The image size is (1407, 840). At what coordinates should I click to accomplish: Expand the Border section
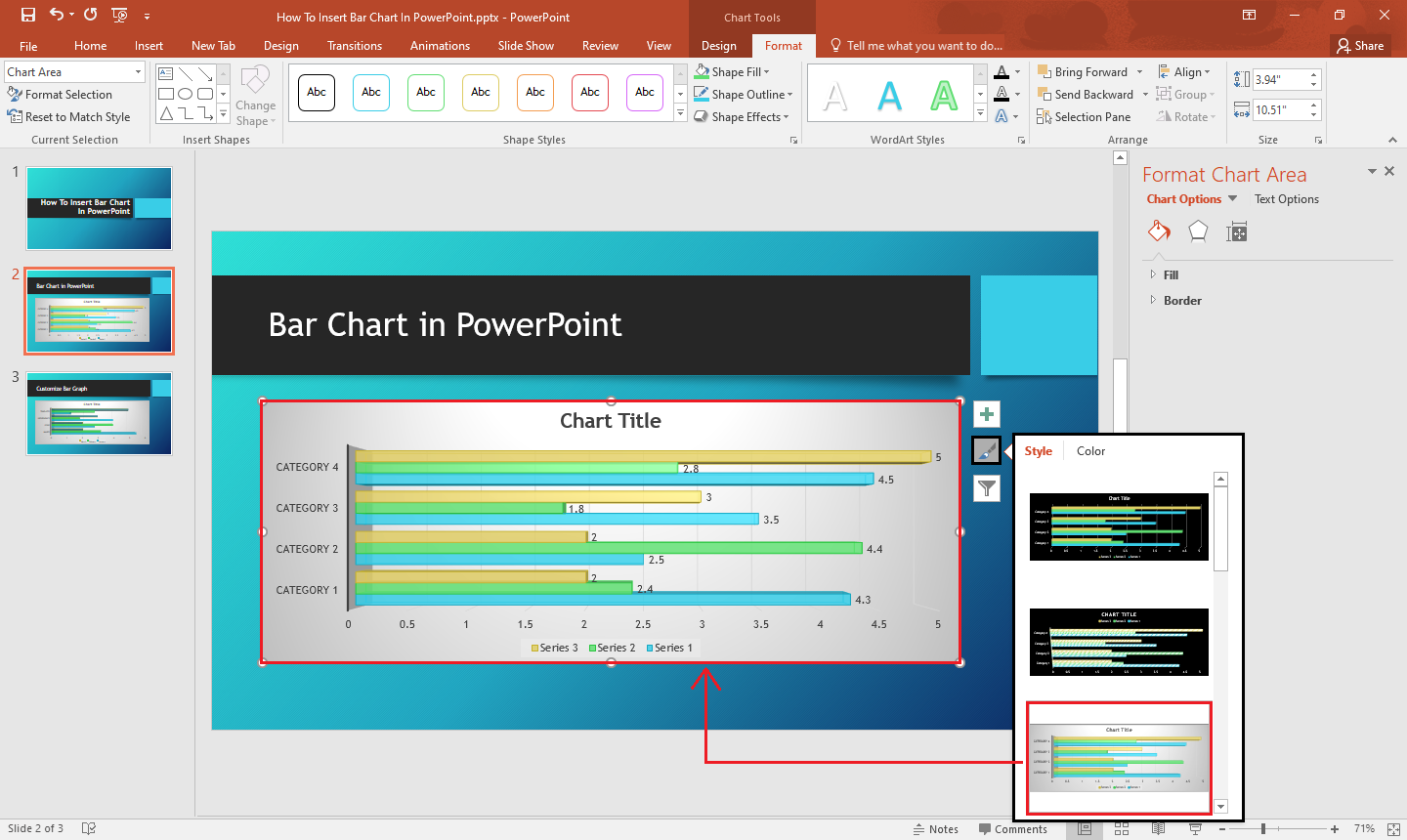[1182, 301]
